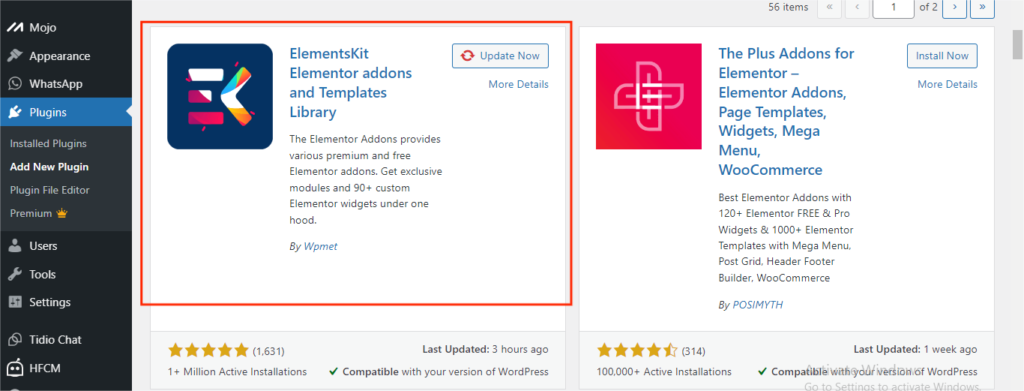Click the current page number field

(x=893, y=7)
